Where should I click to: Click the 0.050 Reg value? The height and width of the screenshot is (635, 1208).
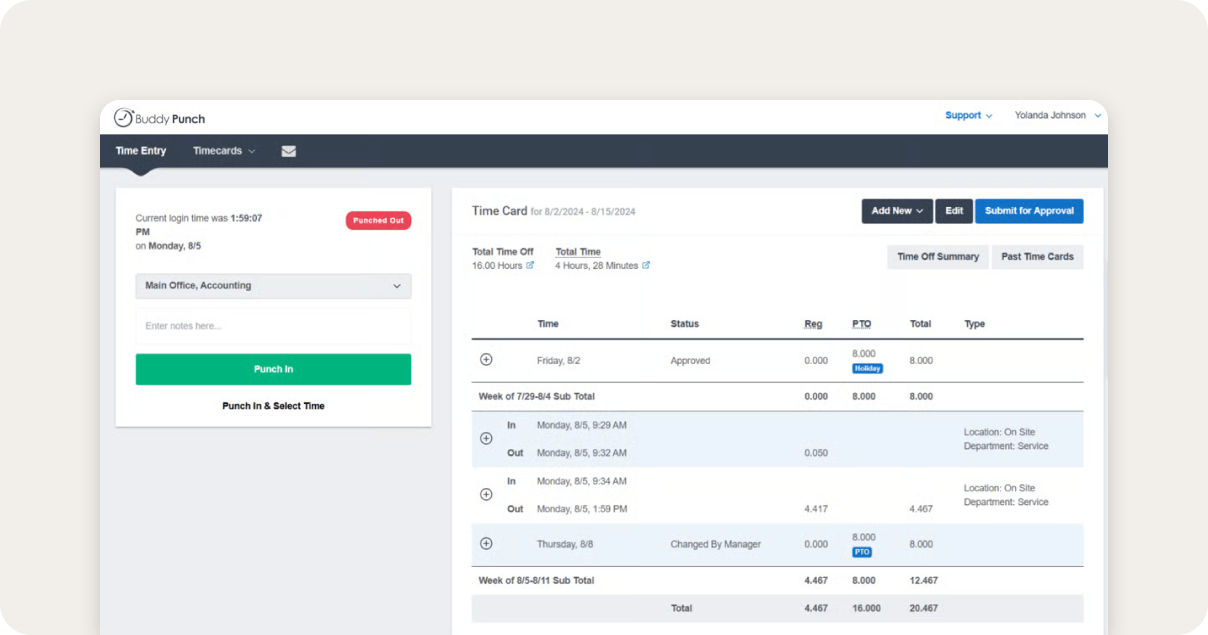816,453
